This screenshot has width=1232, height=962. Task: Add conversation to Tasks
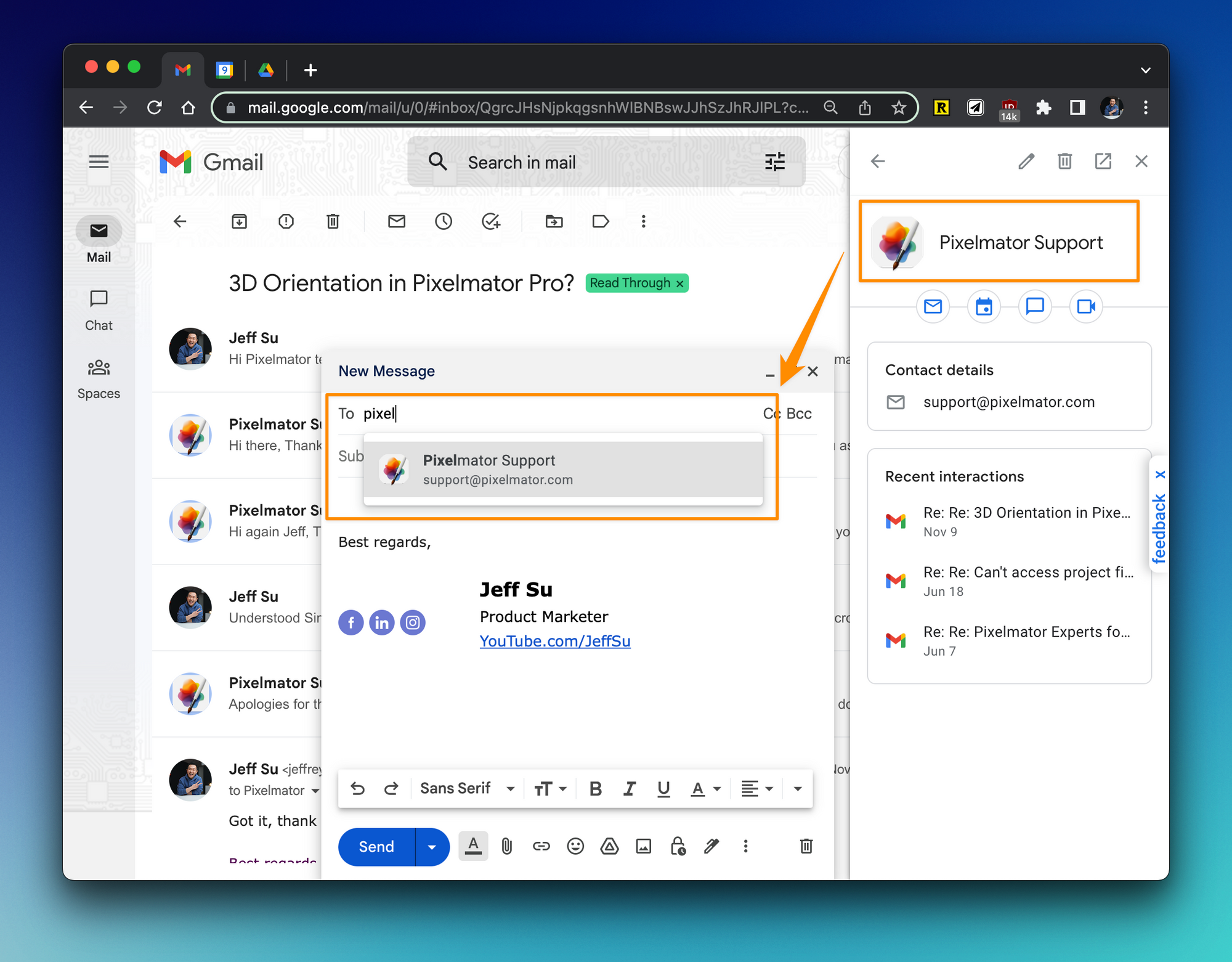click(491, 221)
